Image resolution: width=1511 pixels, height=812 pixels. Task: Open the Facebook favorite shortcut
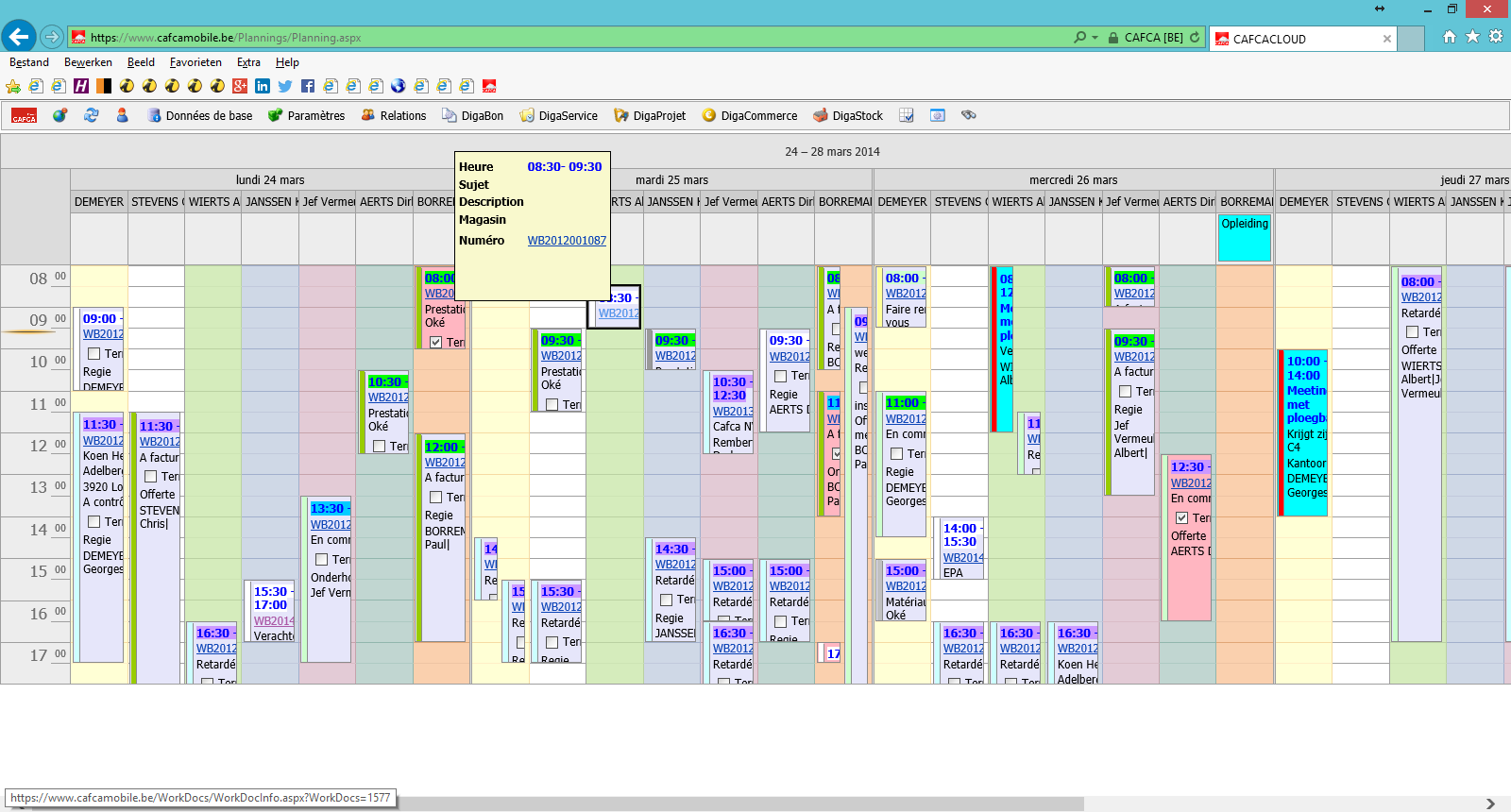308,86
